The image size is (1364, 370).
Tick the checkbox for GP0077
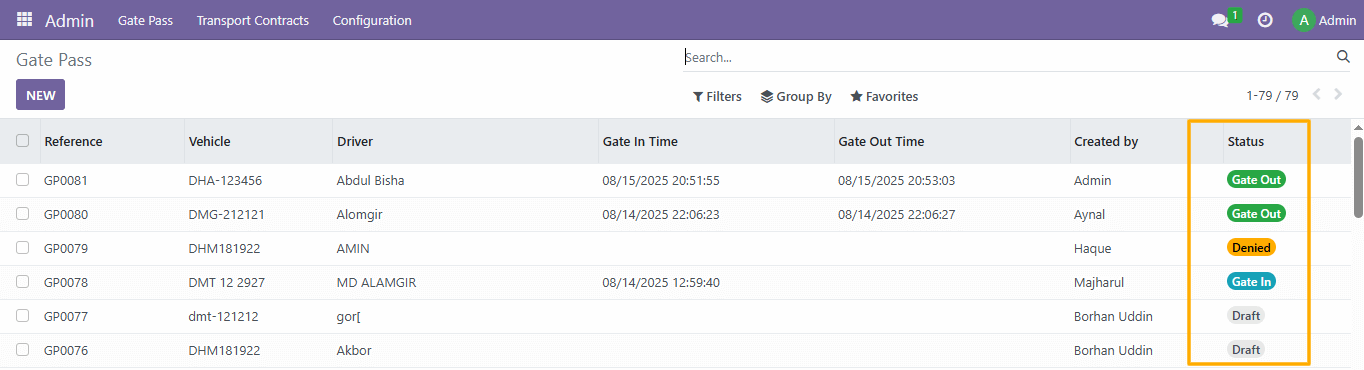click(x=22, y=316)
